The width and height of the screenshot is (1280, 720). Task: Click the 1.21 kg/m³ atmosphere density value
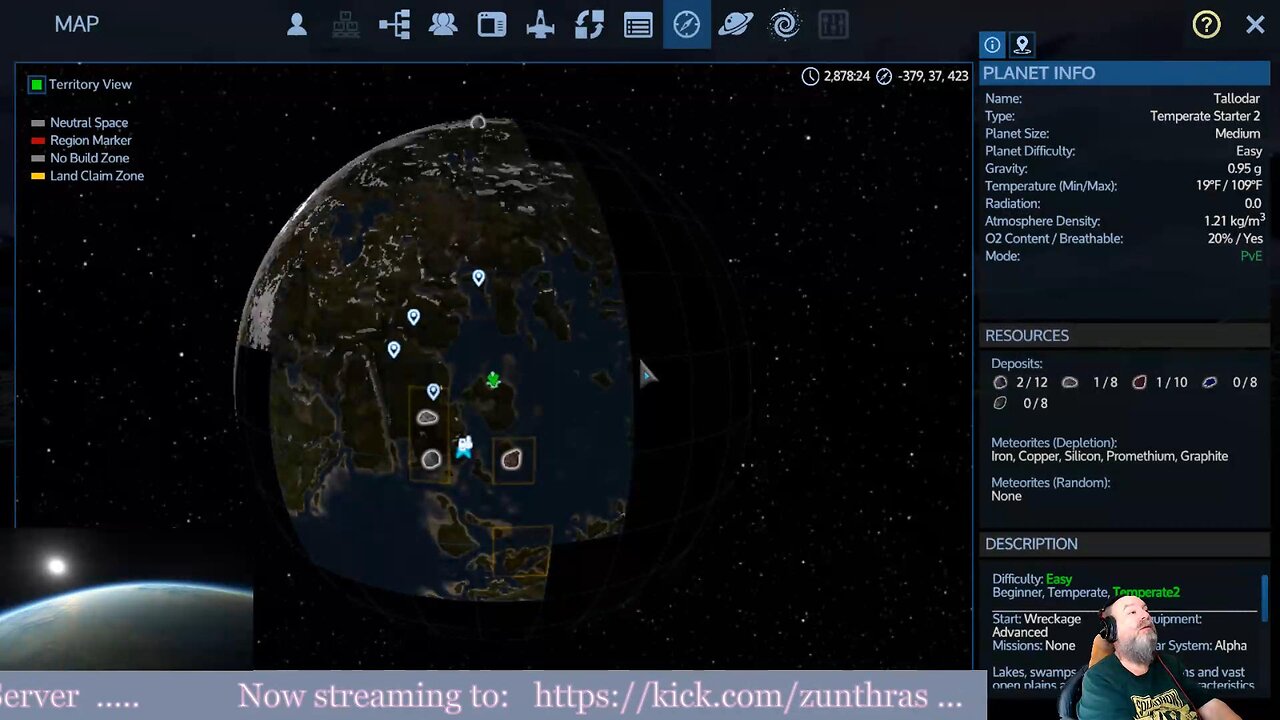[x=1234, y=220]
